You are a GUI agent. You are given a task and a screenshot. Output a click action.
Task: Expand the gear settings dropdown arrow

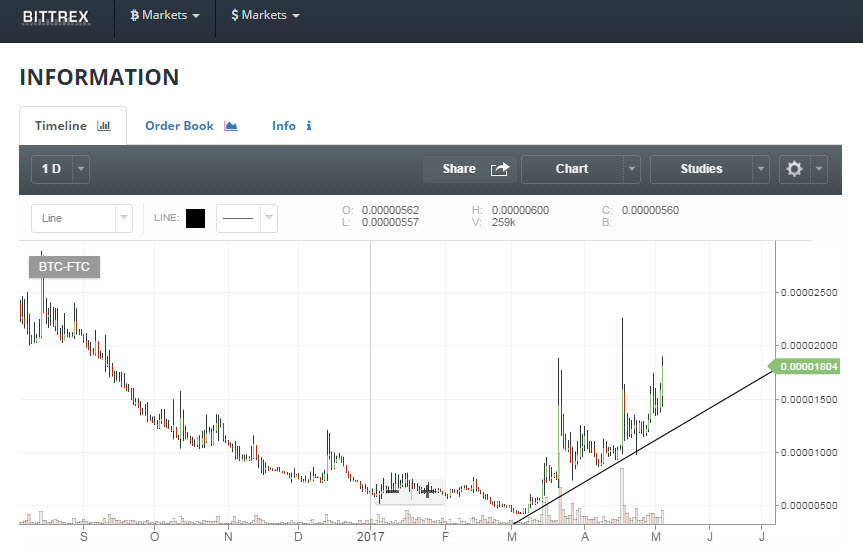coord(819,169)
